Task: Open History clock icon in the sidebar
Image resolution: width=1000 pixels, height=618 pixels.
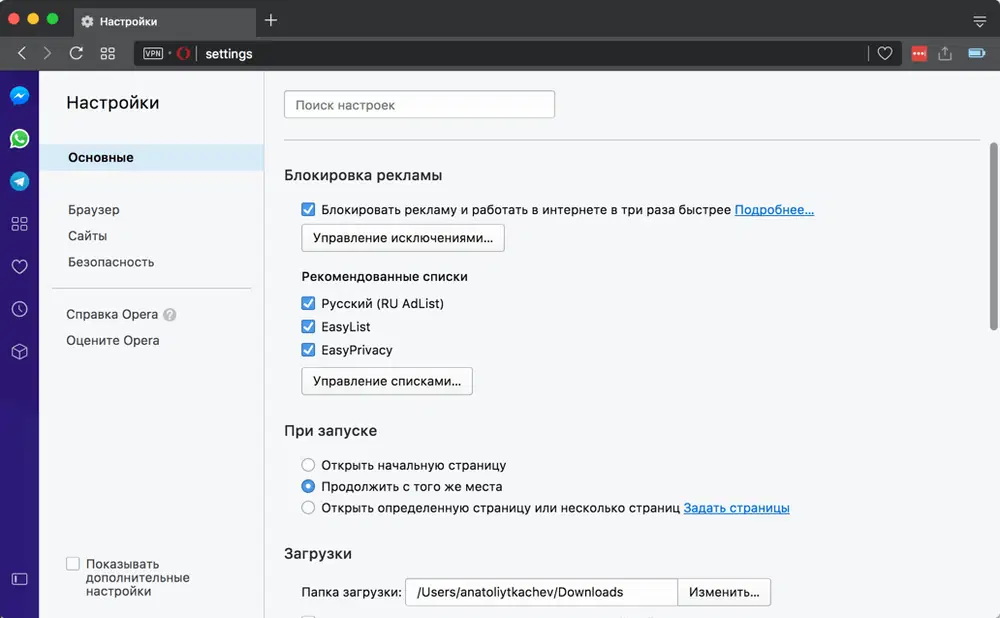Action: point(19,309)
